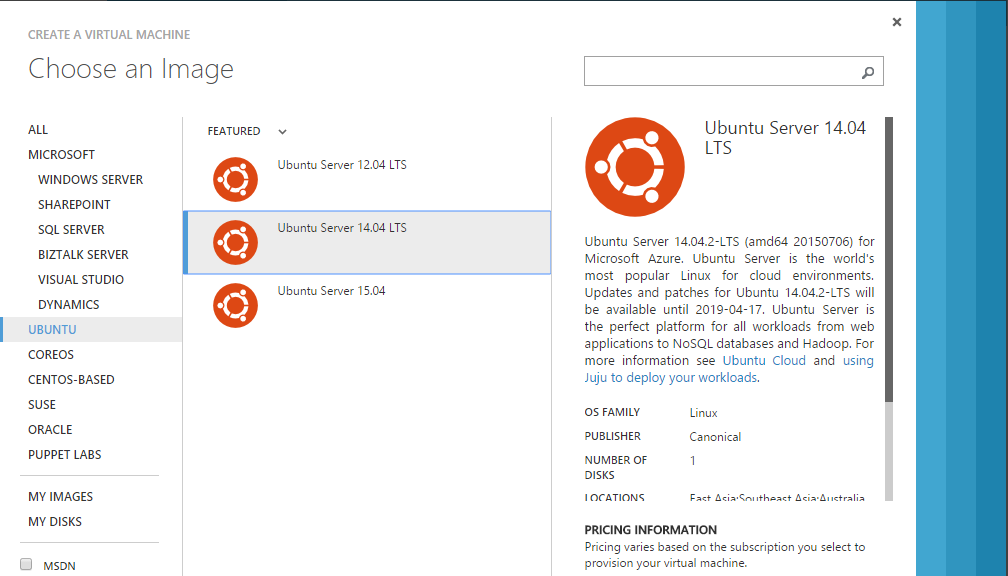Click inside the image search field
Image resolution: width=1008 pixels, height=576 pixels.
pyautogui.click(x=720, y=71)
